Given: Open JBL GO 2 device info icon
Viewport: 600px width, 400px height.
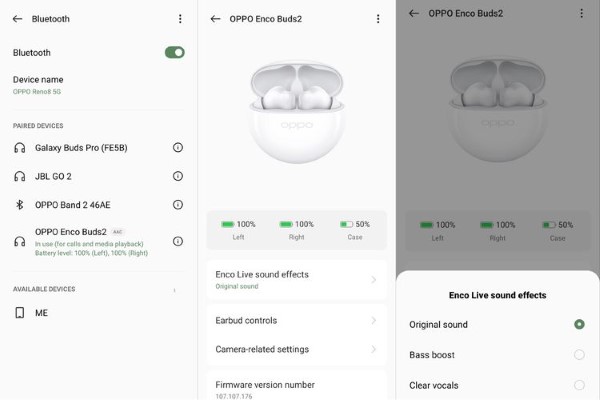Looking at the screenshot, I should [178, 176].
